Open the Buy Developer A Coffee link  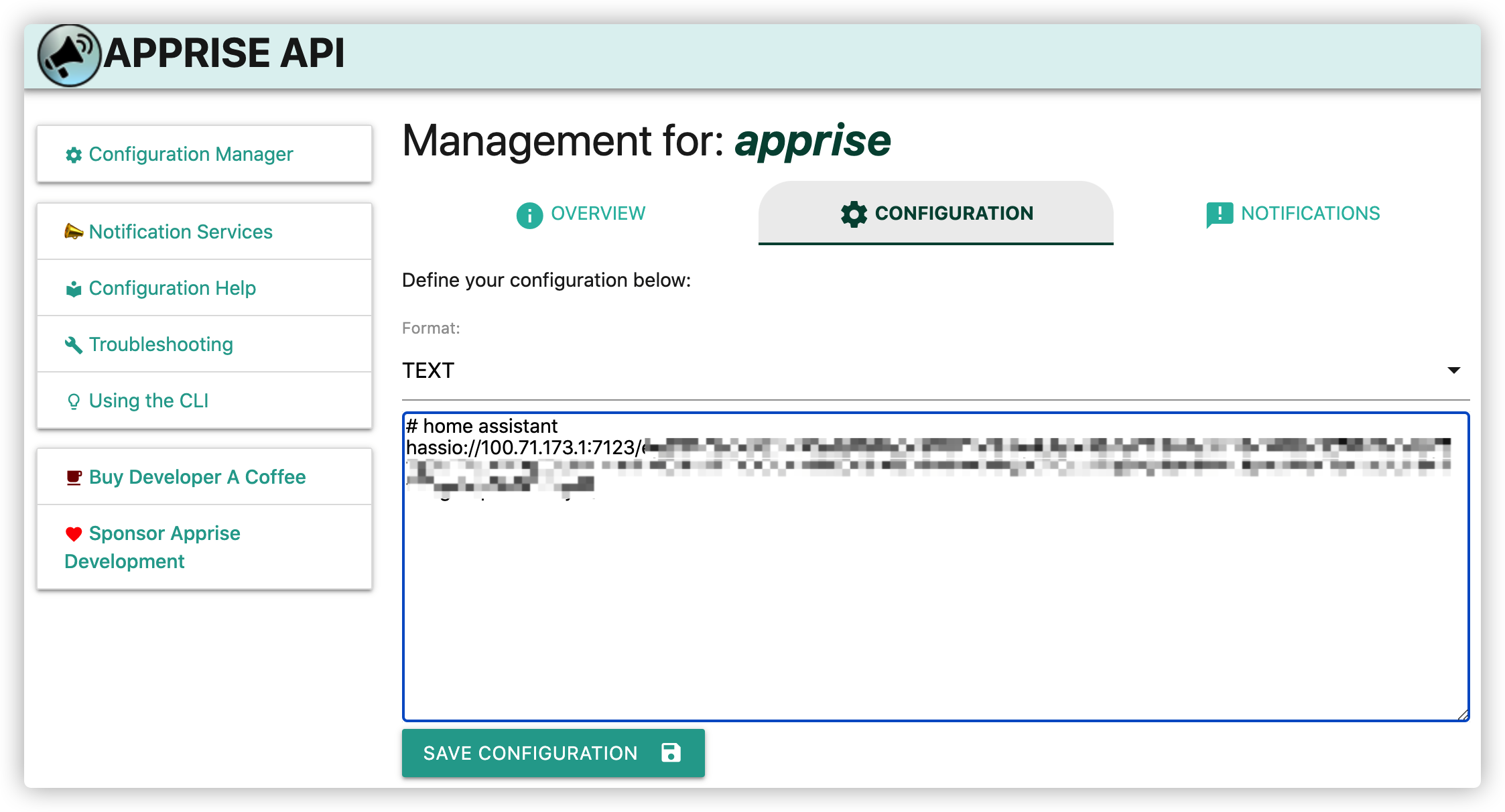197,477
